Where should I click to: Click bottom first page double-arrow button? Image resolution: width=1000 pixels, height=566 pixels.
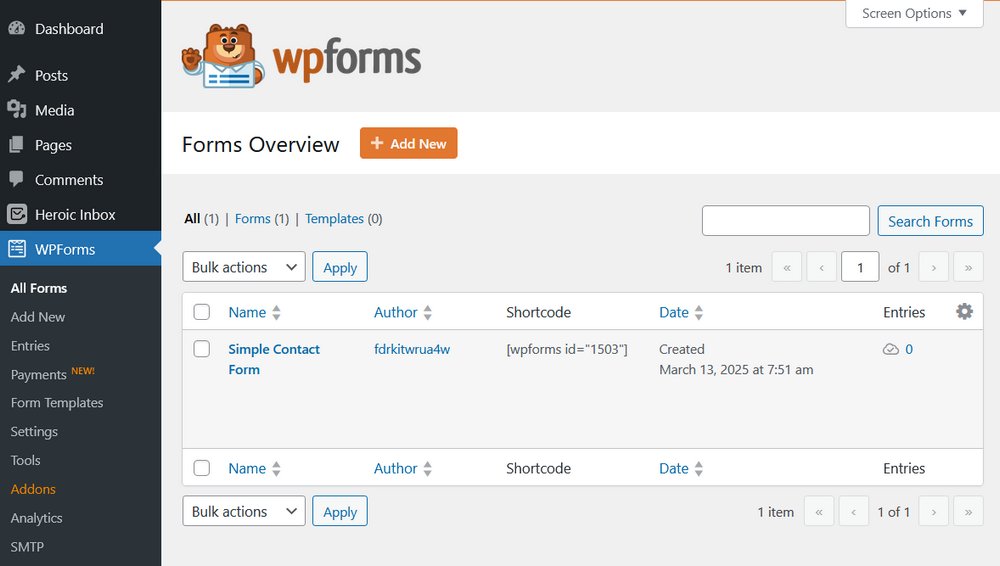pos(819,512)
